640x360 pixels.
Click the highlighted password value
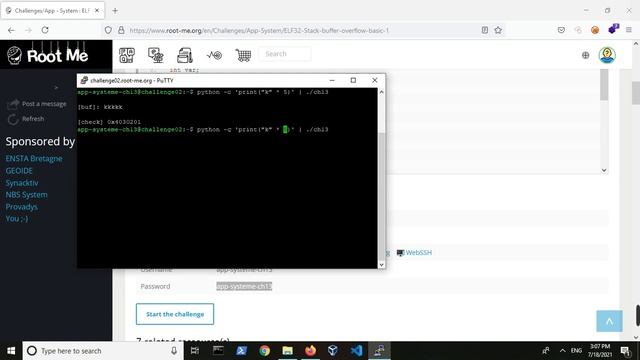[244, 287]
